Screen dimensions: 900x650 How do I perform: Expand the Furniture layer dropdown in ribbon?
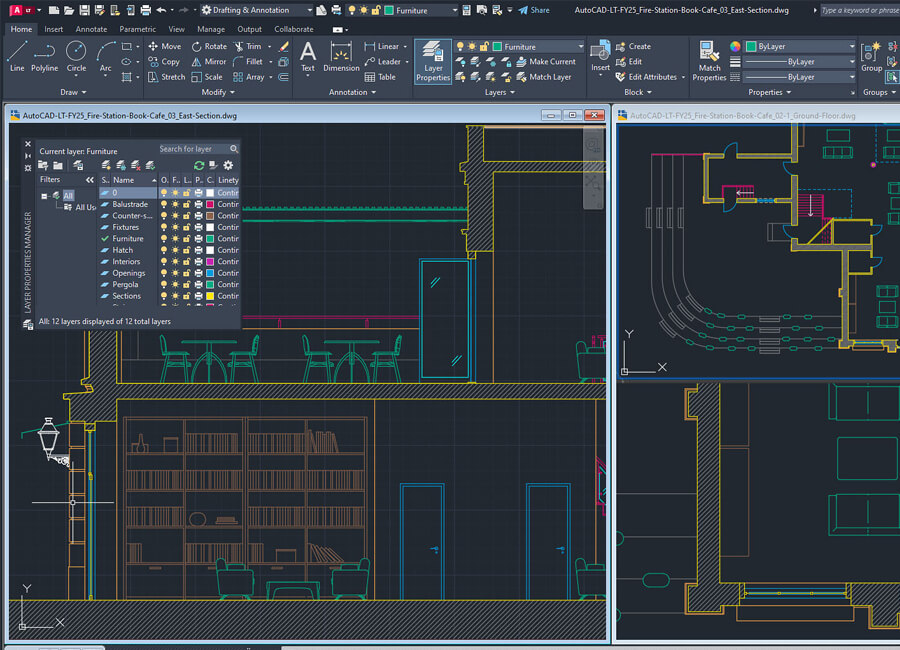580,47
